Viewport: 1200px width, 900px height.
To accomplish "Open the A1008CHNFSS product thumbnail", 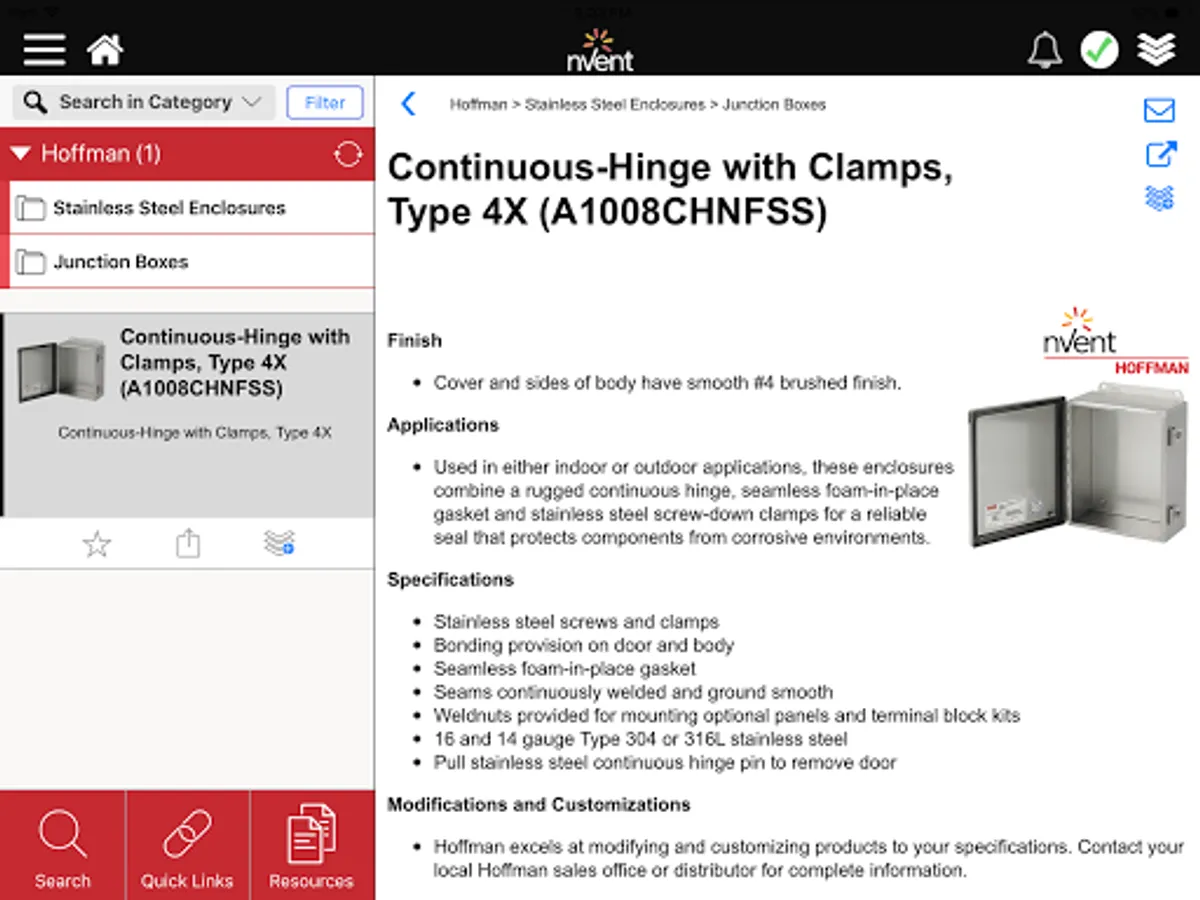I will 61,369.
